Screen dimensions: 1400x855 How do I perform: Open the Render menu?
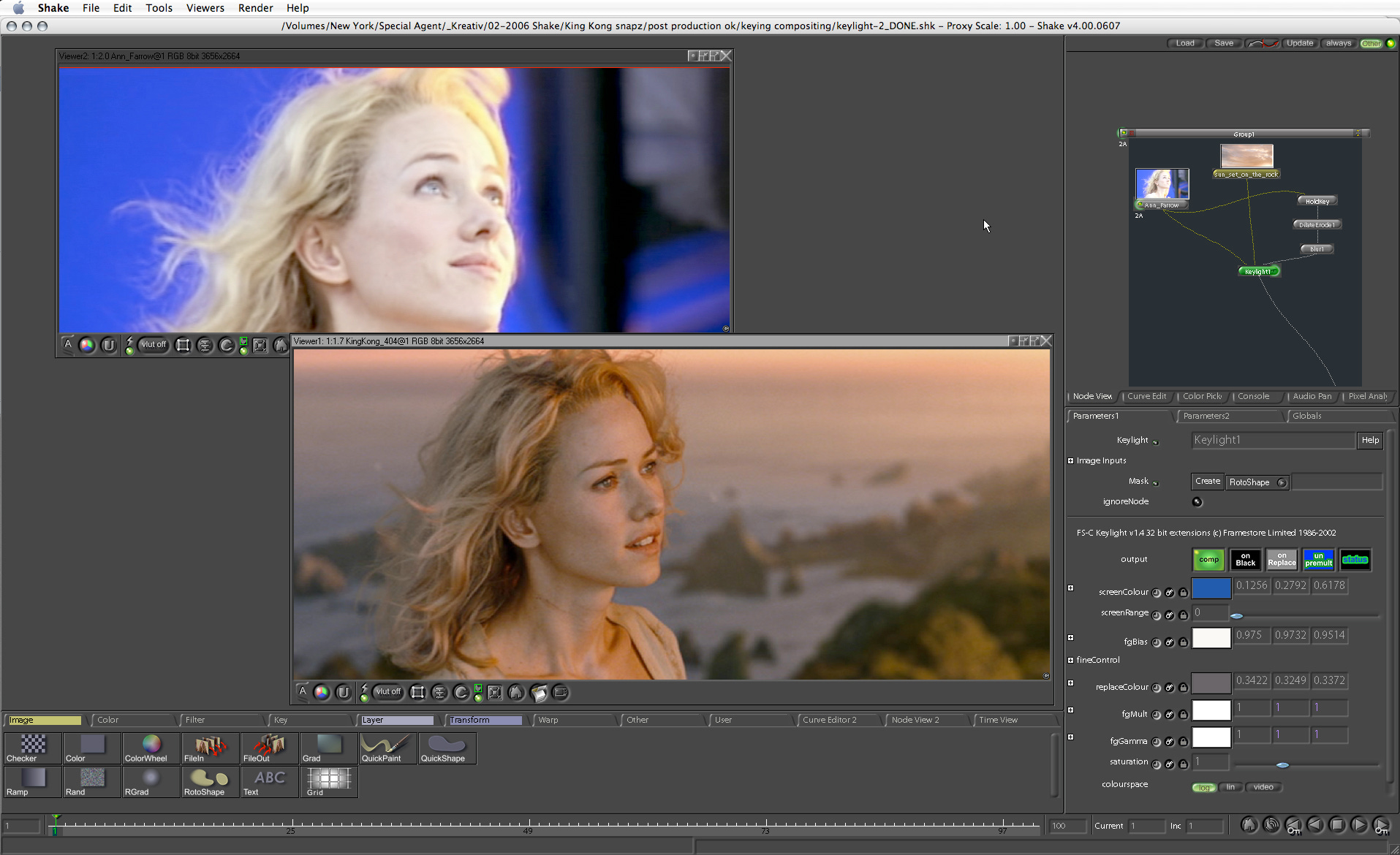click(x=255, y=8)
